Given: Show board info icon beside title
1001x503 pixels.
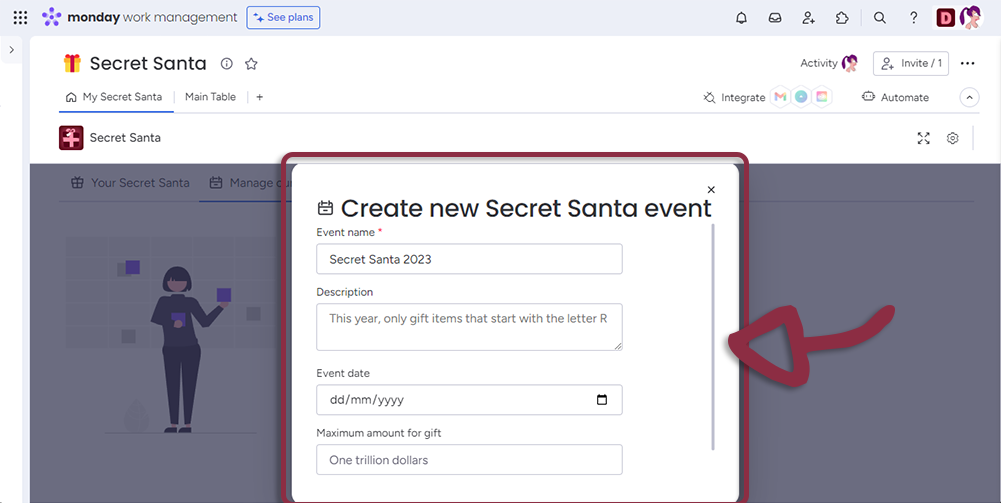Looking at the screenshot, I should tap(227, 64).
